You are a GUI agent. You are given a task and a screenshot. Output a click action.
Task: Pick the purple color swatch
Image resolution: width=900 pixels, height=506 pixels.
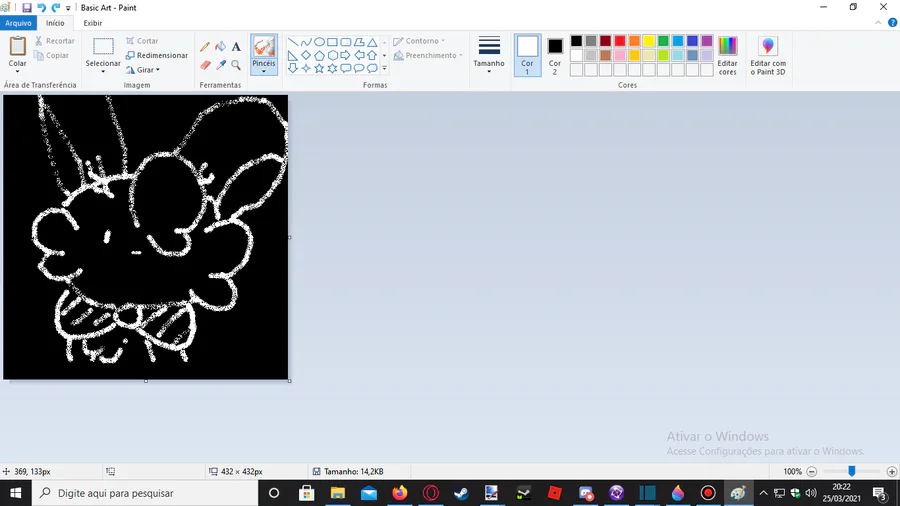[707, 41]
